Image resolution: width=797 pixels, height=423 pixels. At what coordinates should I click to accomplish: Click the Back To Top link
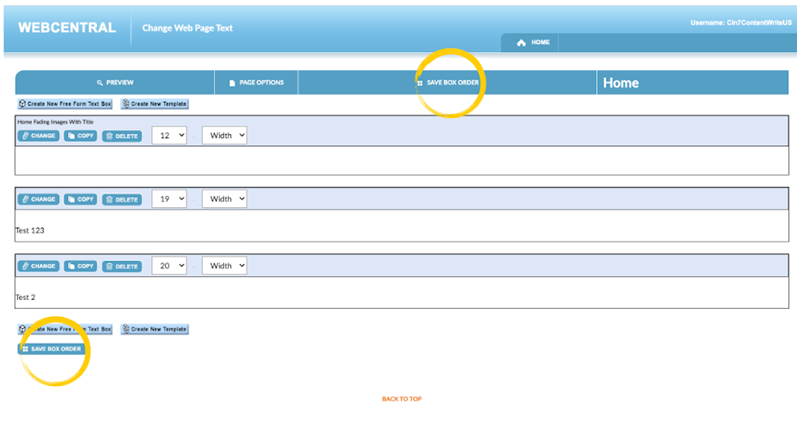pyautogui.click(x=401, y=399)
